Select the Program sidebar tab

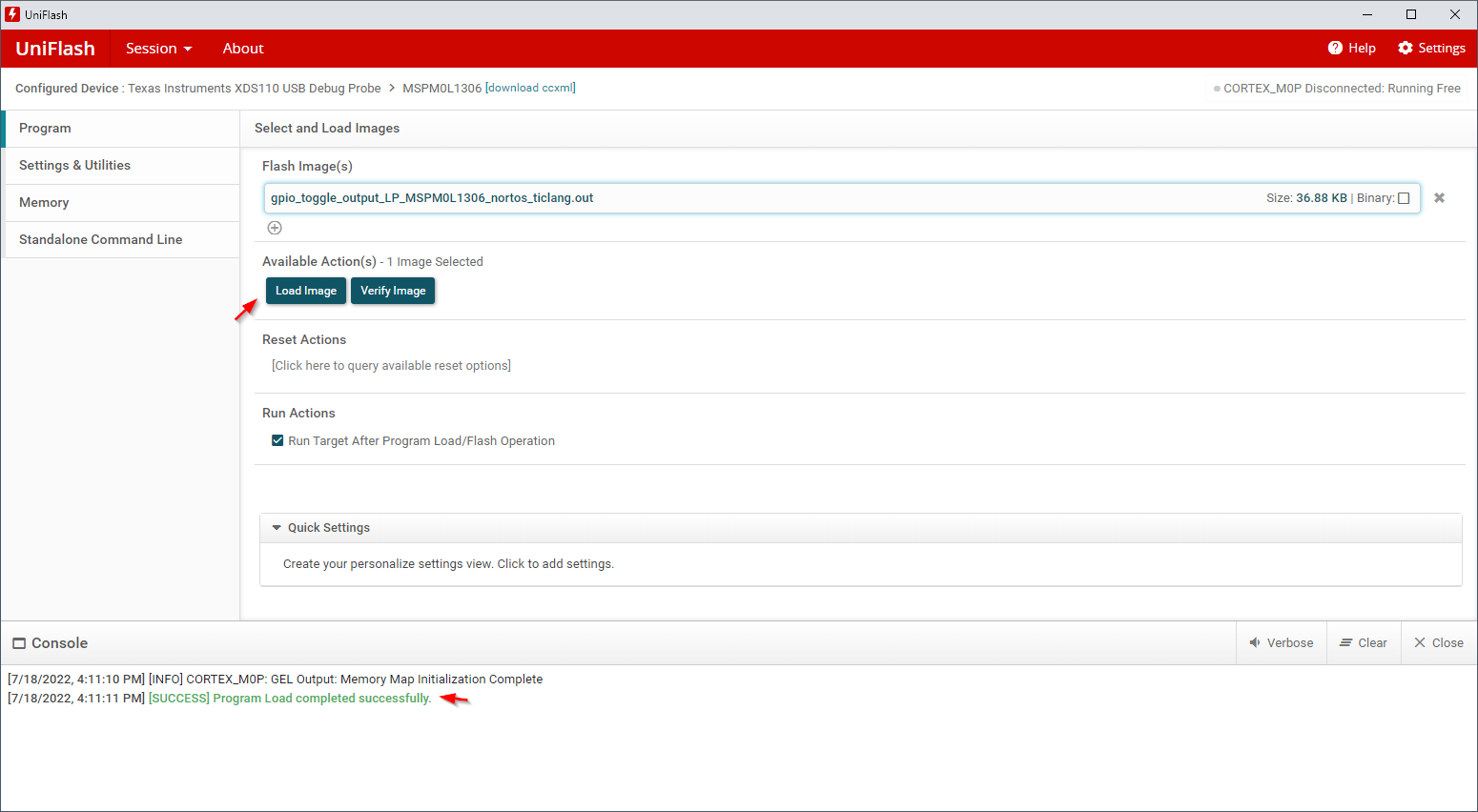click(x=121, y=129)
